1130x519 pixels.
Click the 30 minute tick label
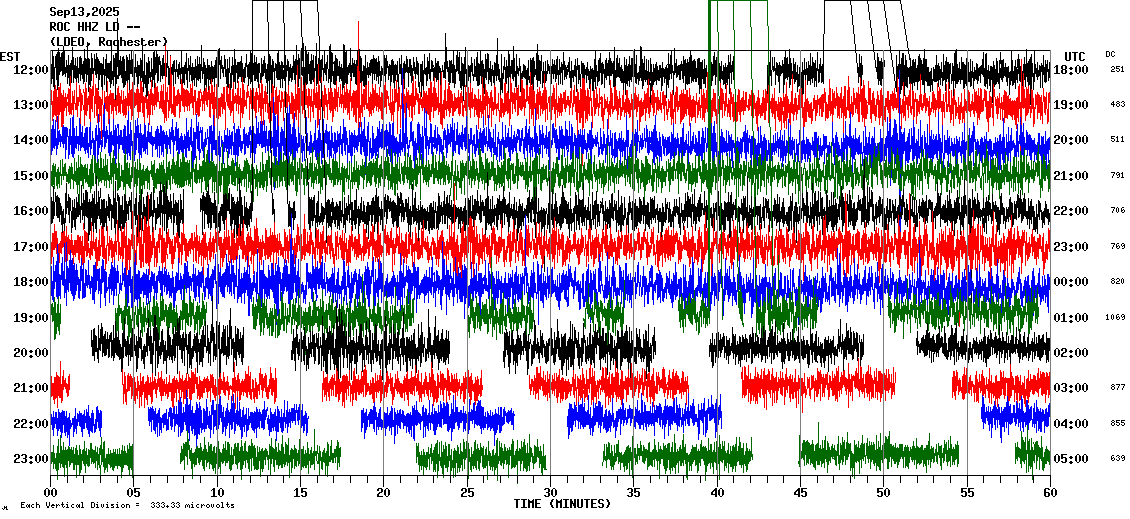550,492
